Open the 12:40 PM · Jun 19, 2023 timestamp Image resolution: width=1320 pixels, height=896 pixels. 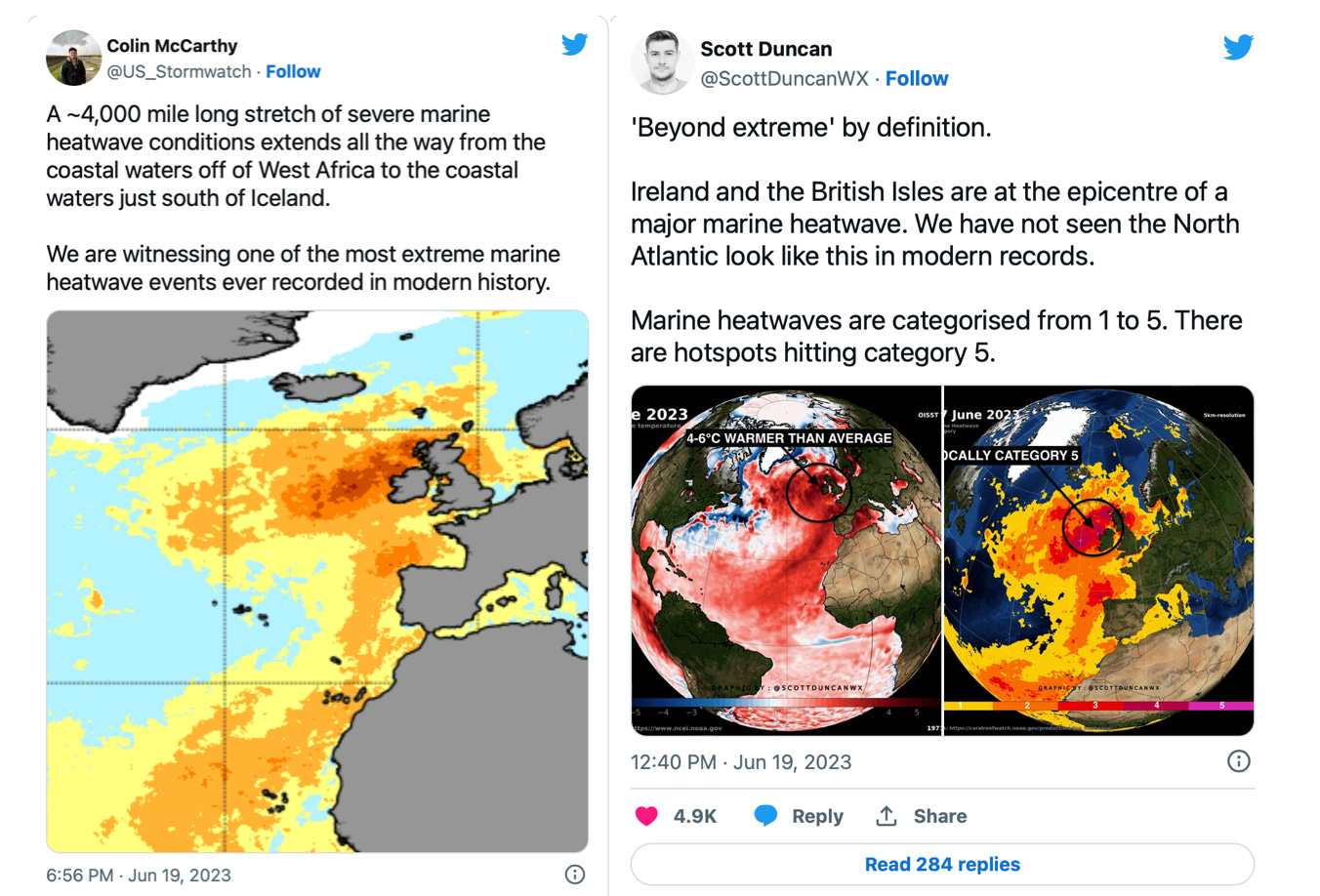coord(740,762)
